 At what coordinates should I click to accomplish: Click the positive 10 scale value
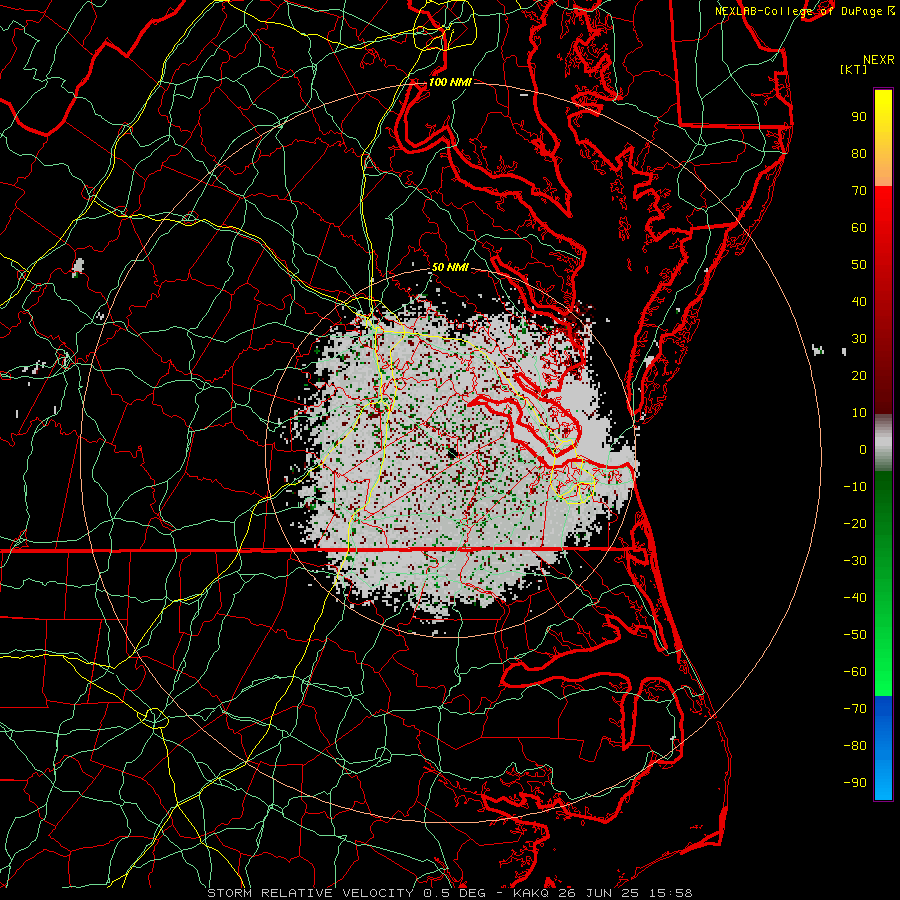tap(859, 413)
